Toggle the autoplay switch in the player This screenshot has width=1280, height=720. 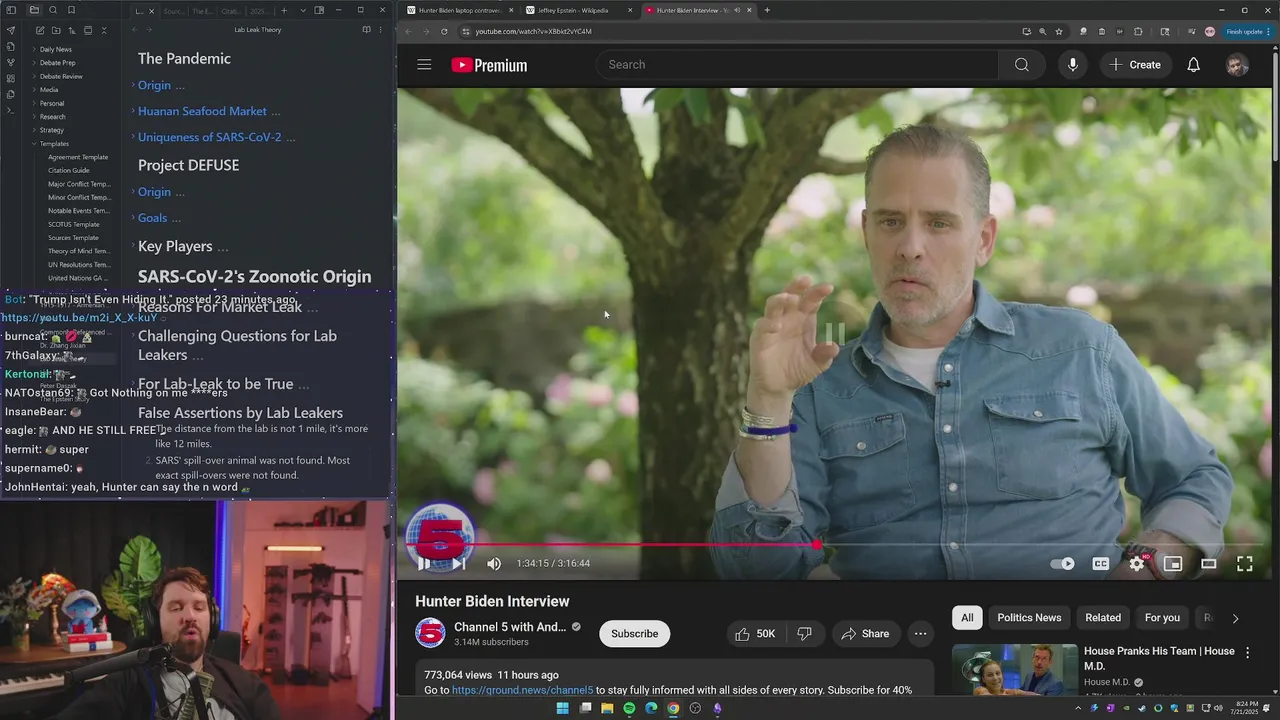(1063, 564)
